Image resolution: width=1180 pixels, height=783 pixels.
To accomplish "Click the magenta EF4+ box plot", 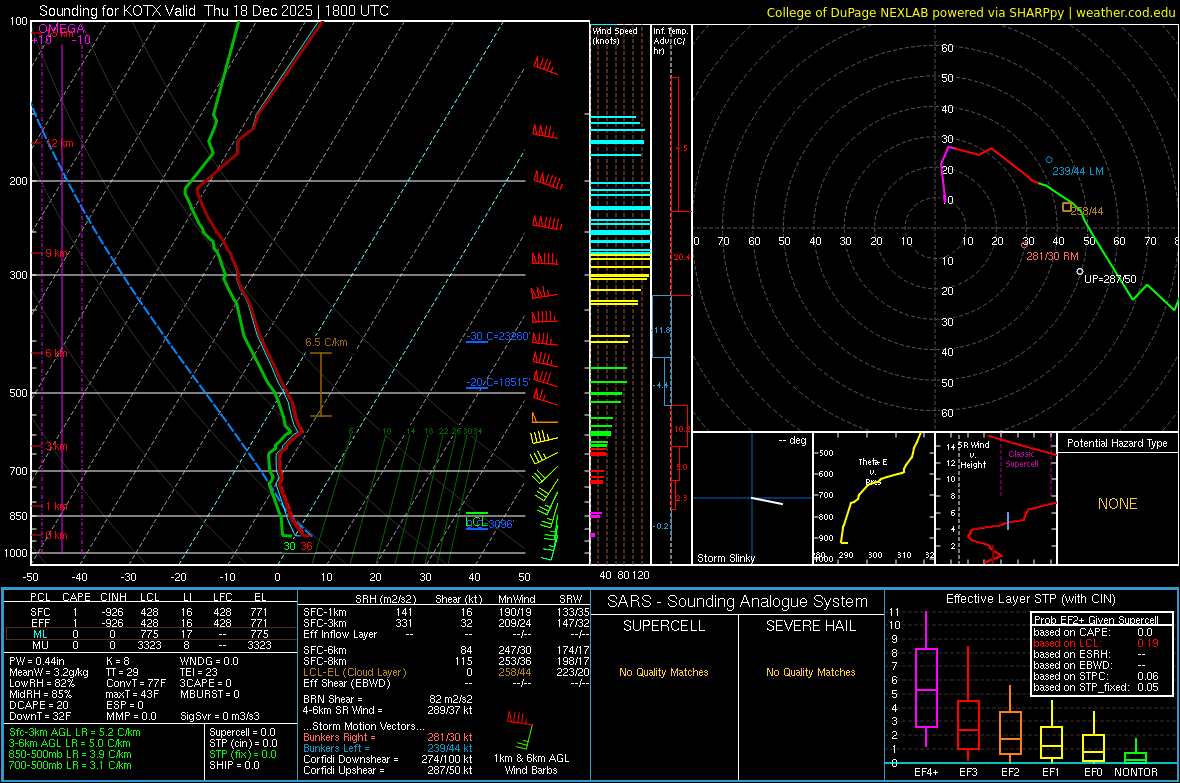I will [926, 681].
